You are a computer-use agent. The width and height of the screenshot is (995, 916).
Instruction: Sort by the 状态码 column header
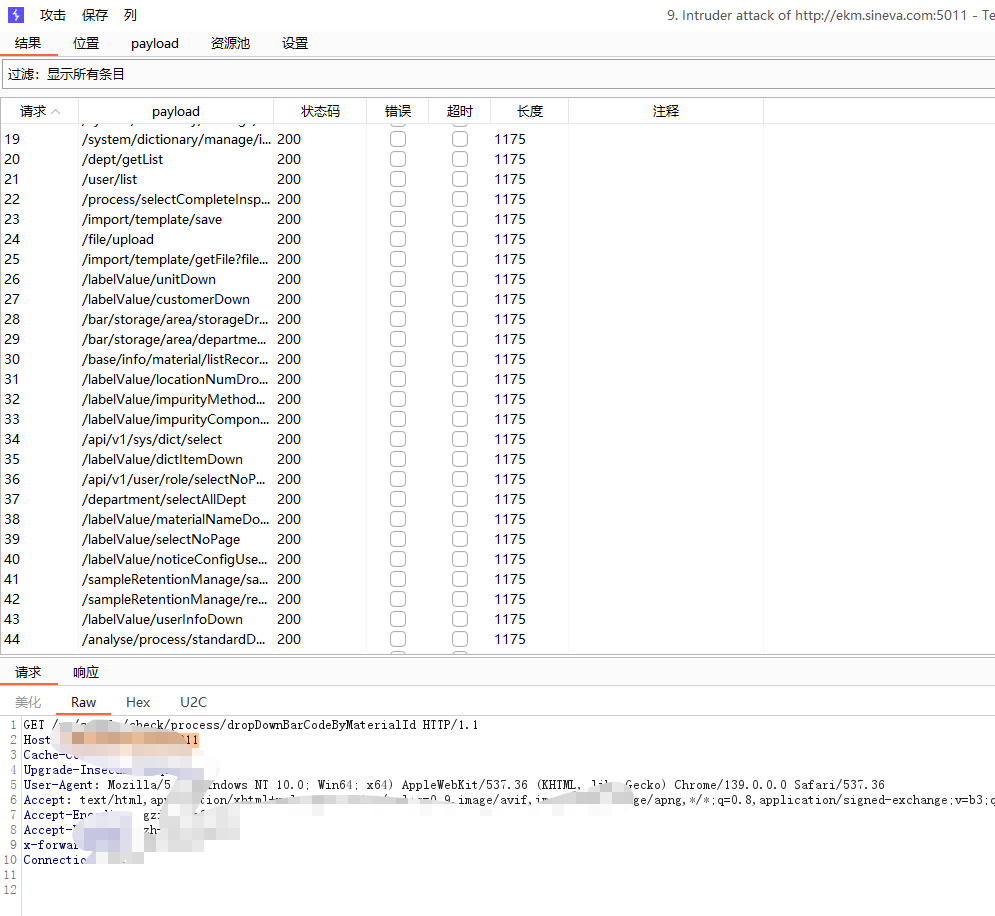pyautogui.click(x=320, y=111)
